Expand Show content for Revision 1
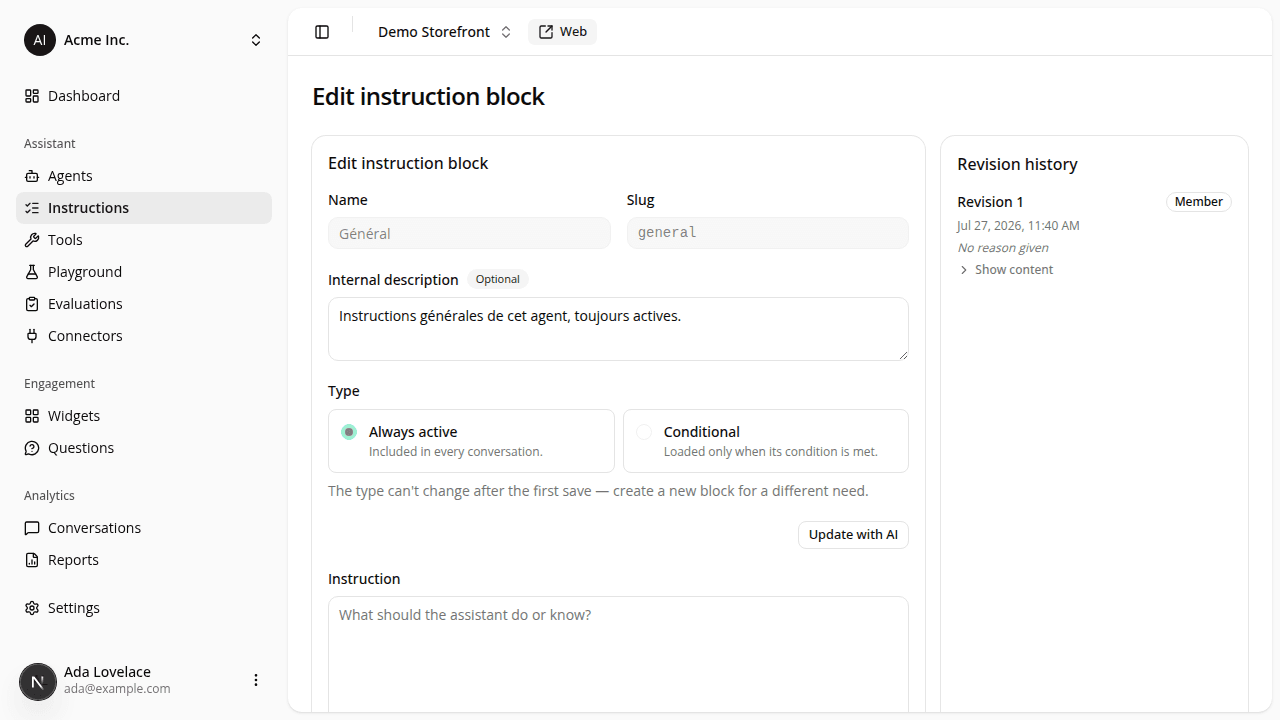 [x=1006, y=270]
